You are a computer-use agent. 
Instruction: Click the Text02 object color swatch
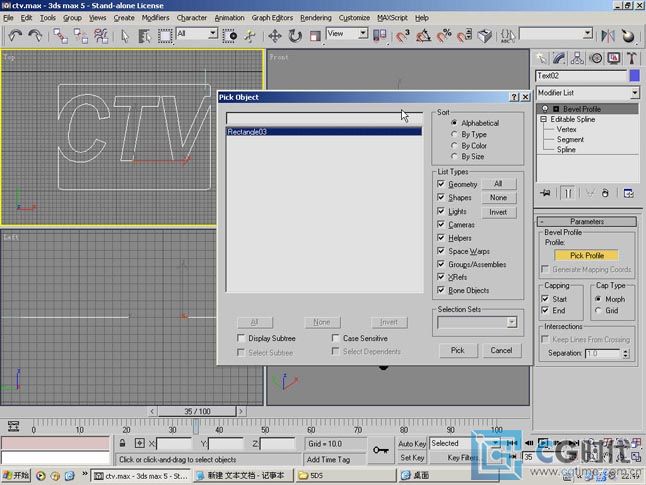click(x=634, y=76)
